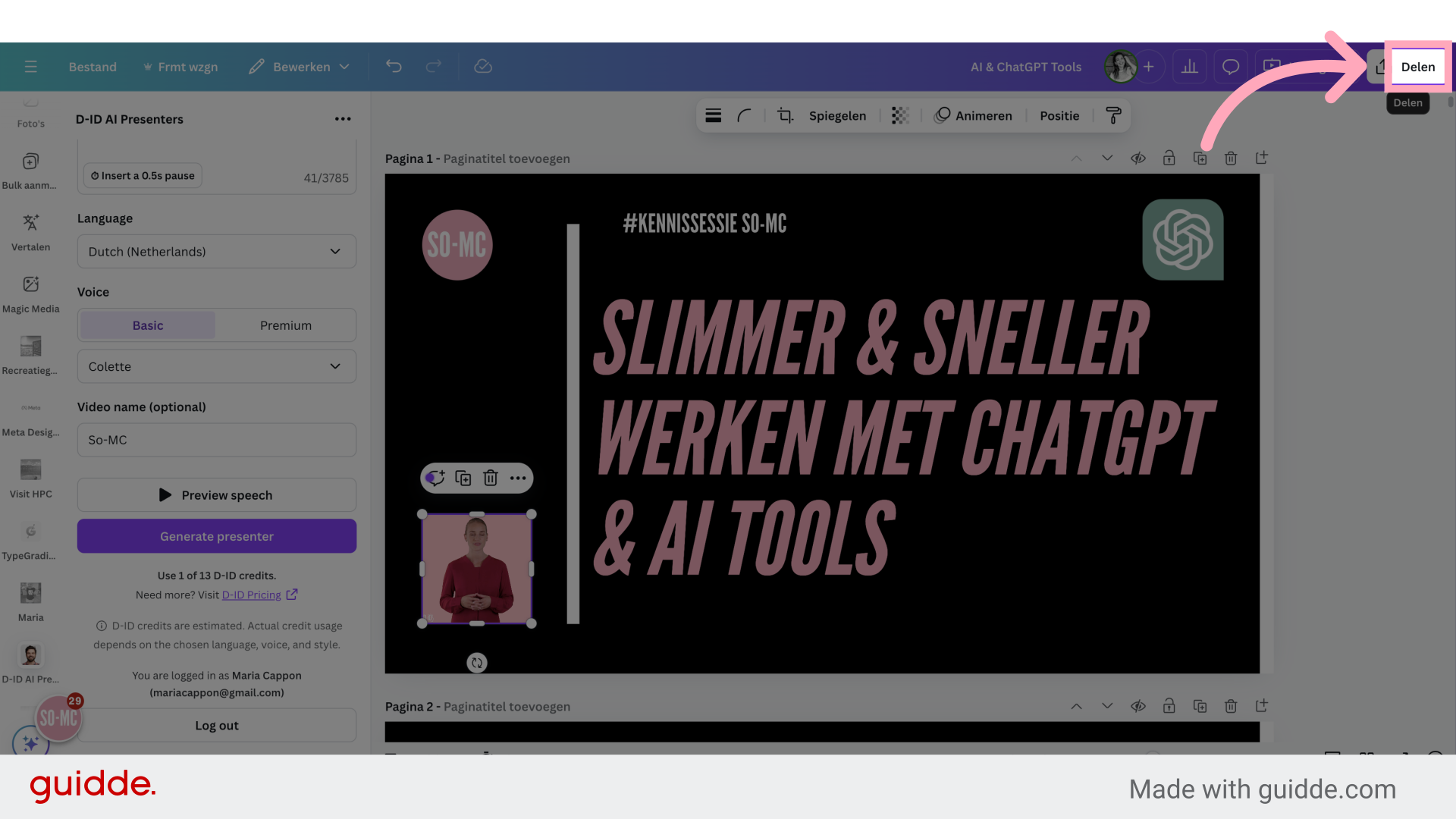Screen dimensions: 1456x819
Task: Click the Video name field containing So-MC
Action: tap(216, 440)
